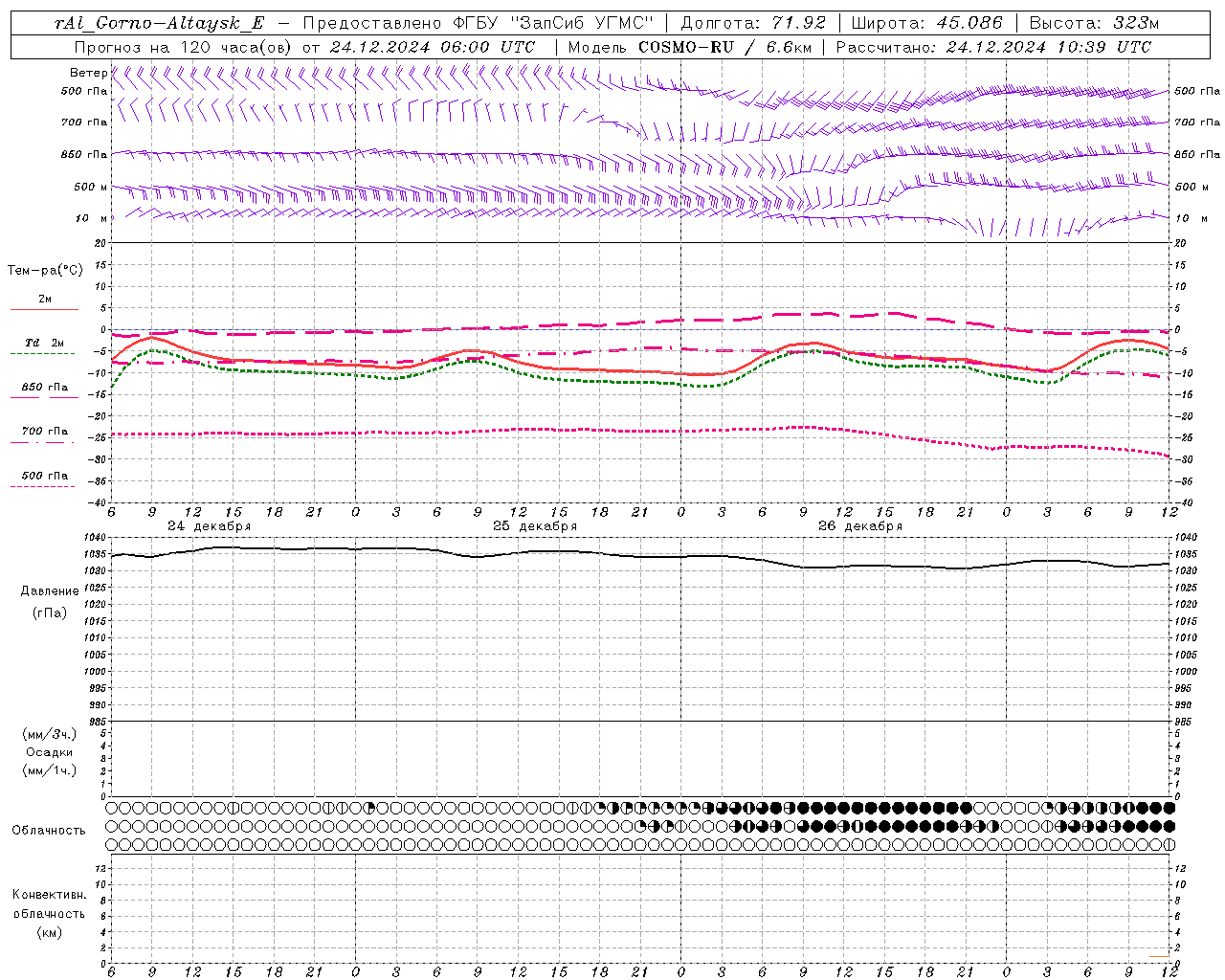This screenshot has width=1225, height=980.
Task: Click the (гПа) unit label under Давление
Action: (x=50, y=612)
